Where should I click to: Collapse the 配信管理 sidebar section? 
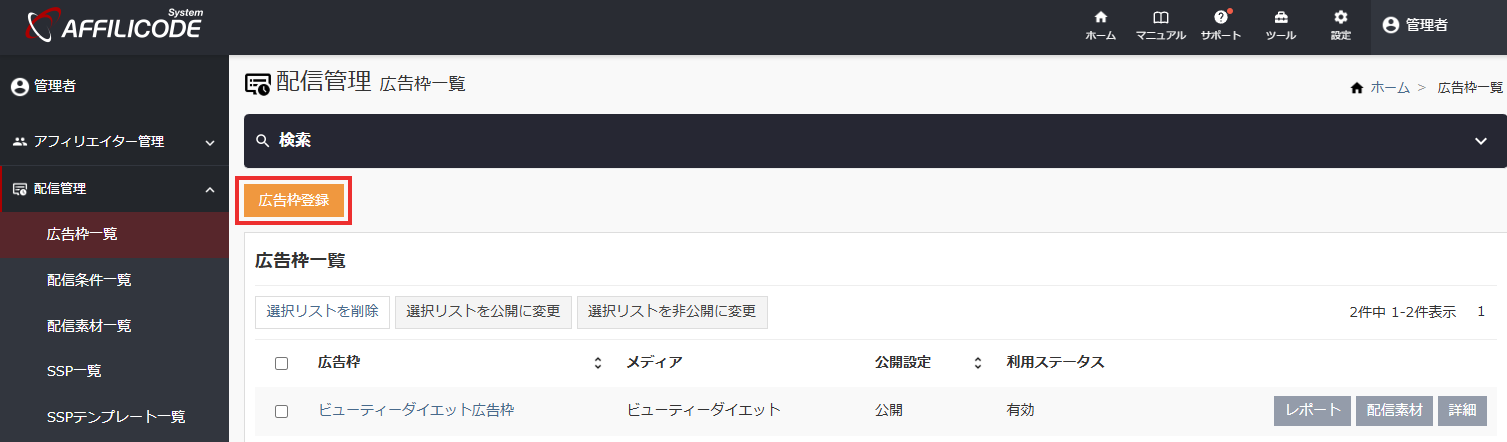[x=209, y=189]
